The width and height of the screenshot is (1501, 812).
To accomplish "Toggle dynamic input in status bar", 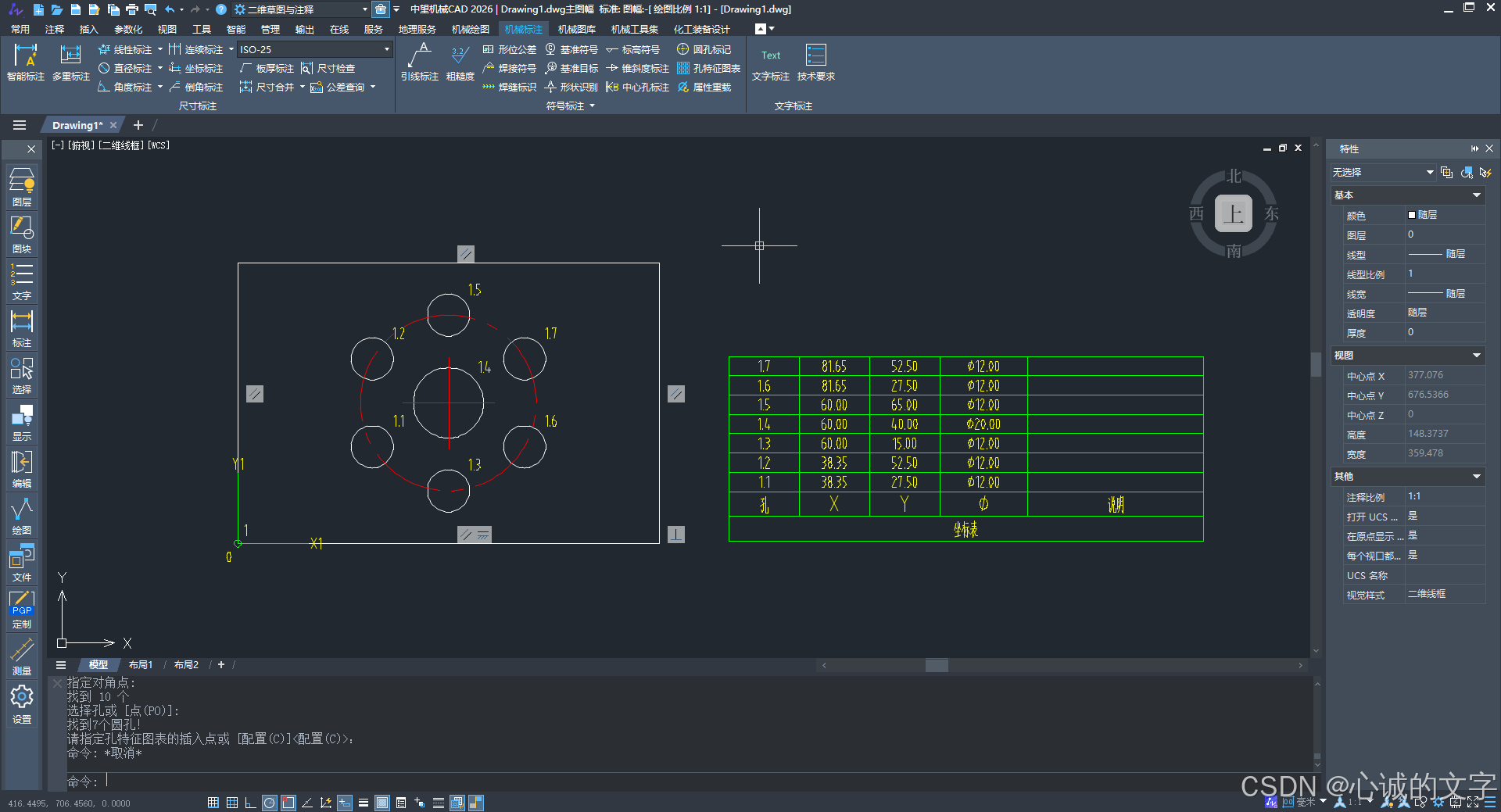I will [x=344, y=803].
